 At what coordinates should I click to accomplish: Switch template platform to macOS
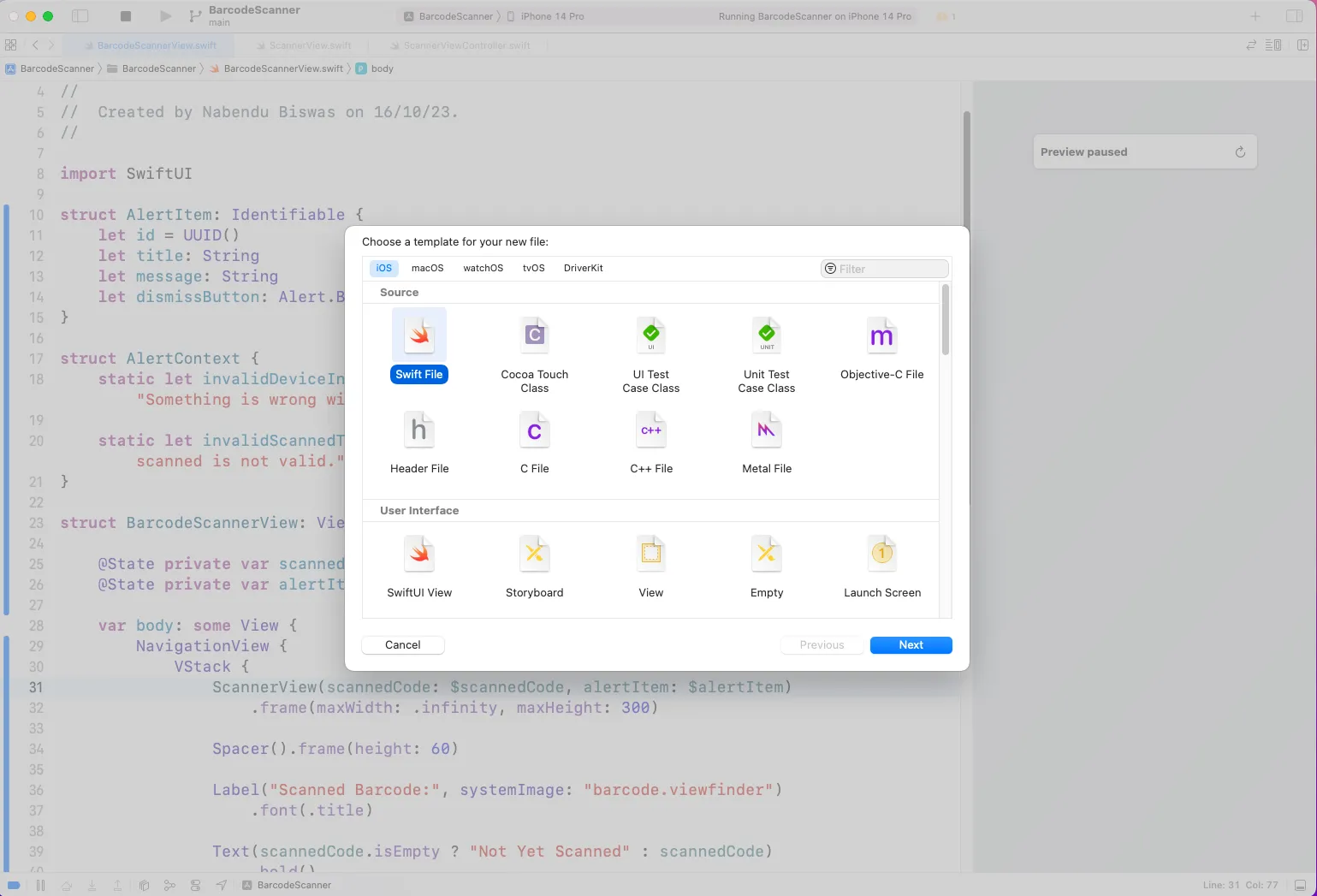tap(428, 268)
